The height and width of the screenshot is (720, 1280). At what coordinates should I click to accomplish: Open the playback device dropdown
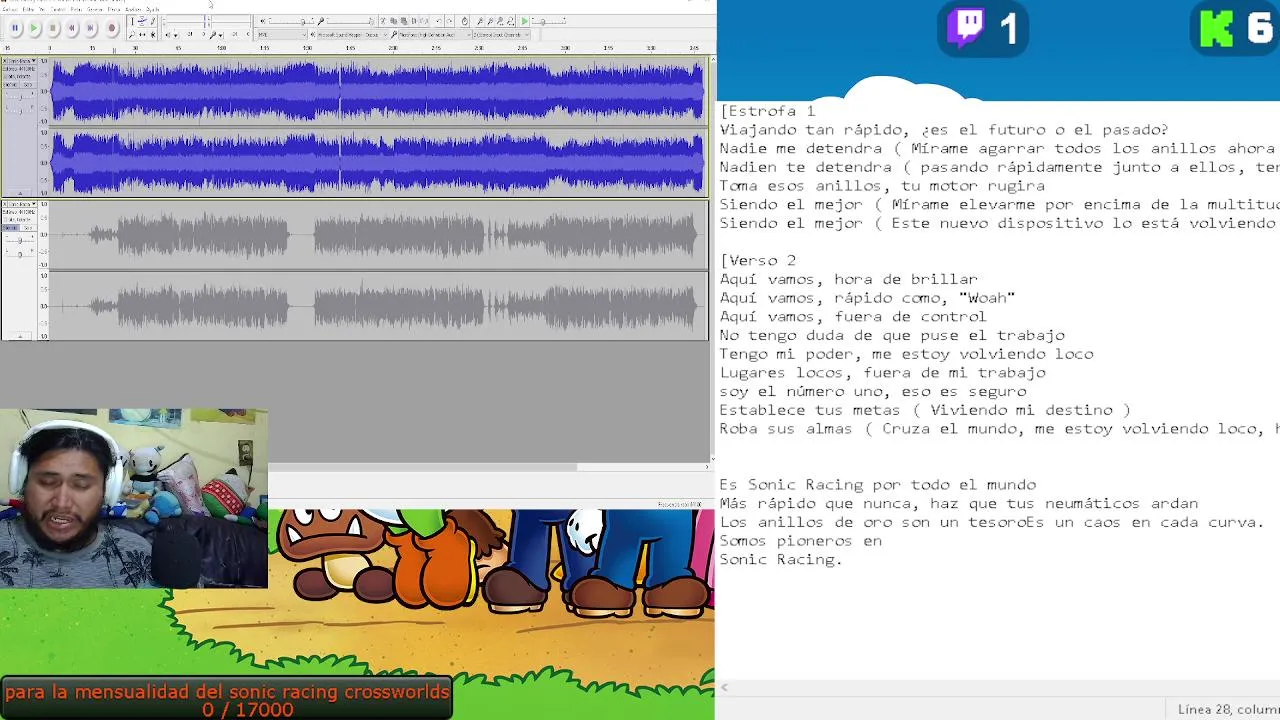[352, 35]
